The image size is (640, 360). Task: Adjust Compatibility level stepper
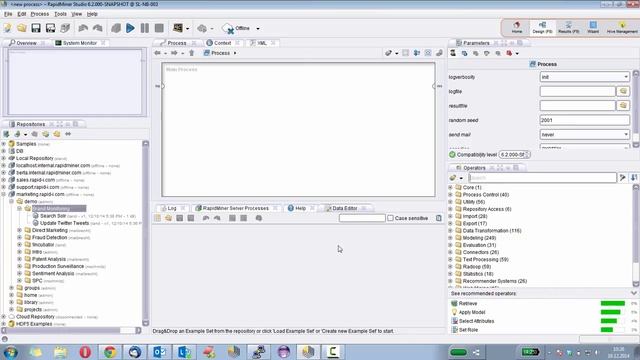pyautogui.click(x=528, y=155)
